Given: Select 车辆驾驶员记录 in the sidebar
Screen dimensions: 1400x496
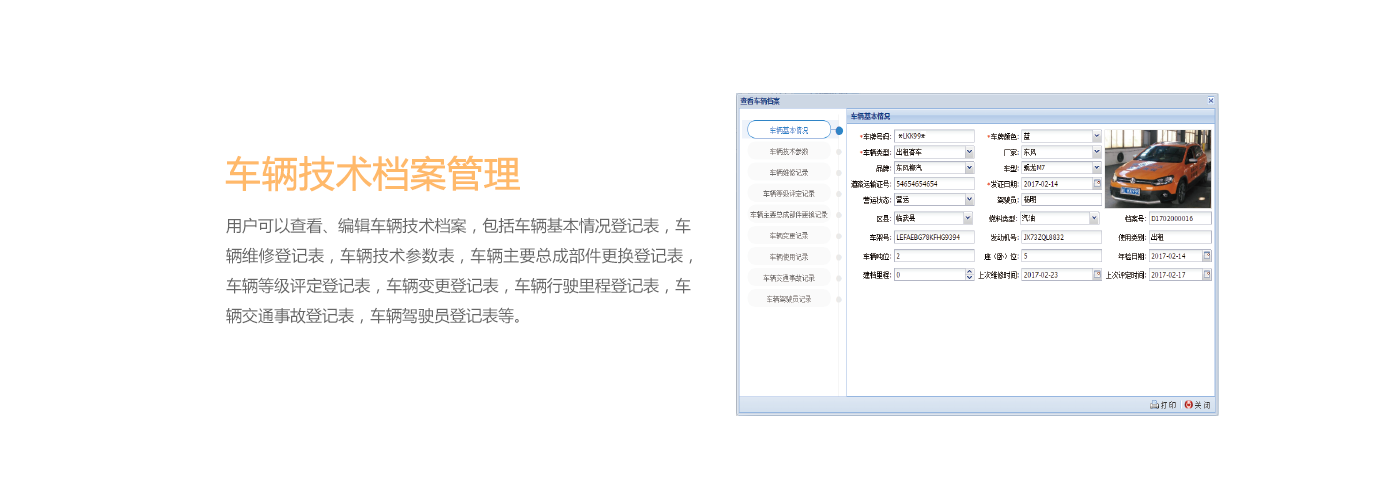Looking at the screenshot, I should (x=789, y=298).
